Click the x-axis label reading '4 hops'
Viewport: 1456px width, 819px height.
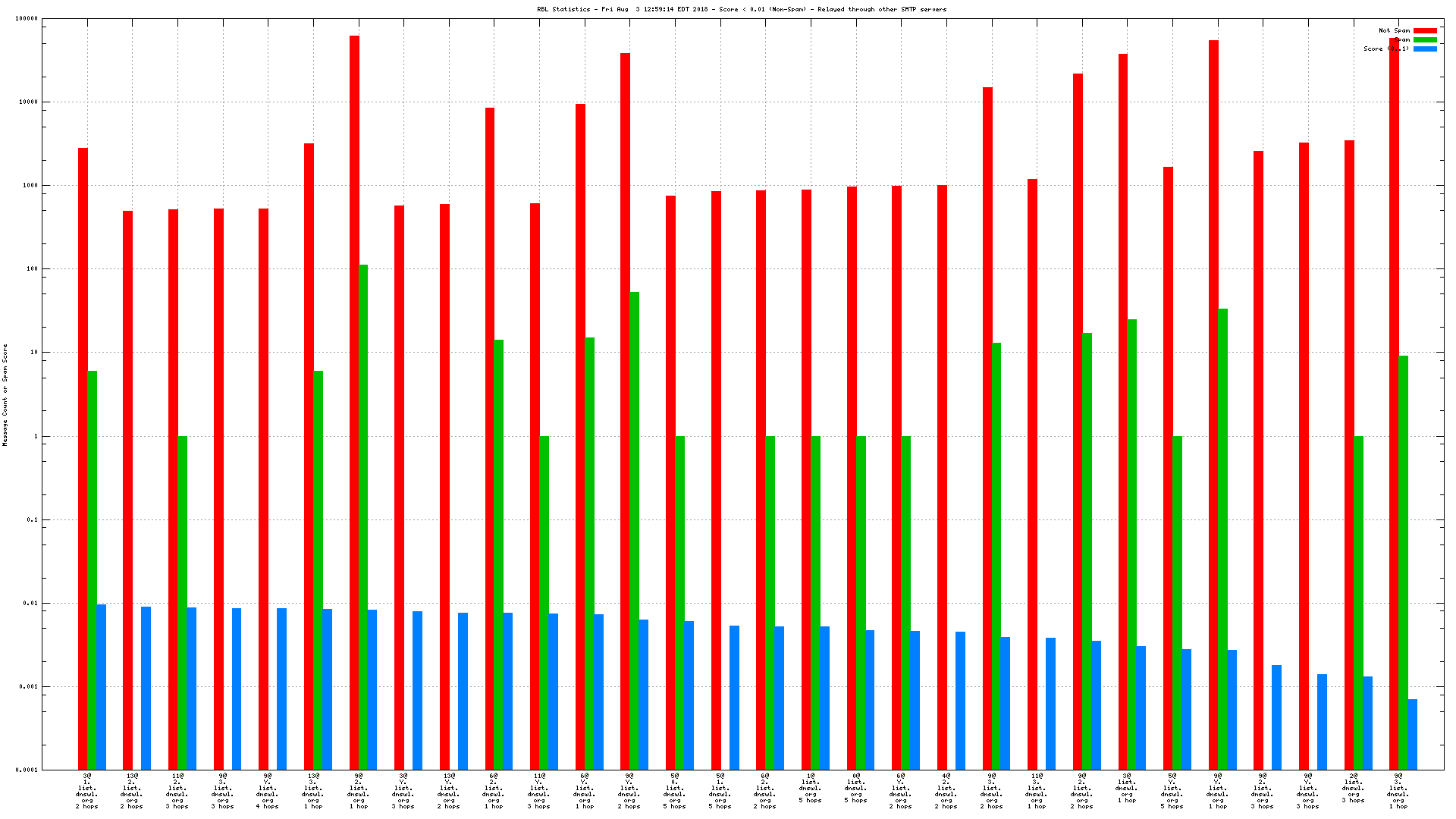click(x=268, y=807)
